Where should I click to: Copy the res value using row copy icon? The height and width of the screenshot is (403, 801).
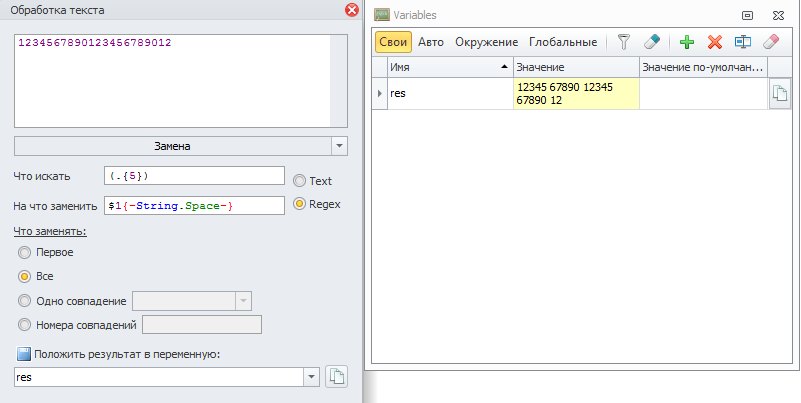(x=780, y=93)
